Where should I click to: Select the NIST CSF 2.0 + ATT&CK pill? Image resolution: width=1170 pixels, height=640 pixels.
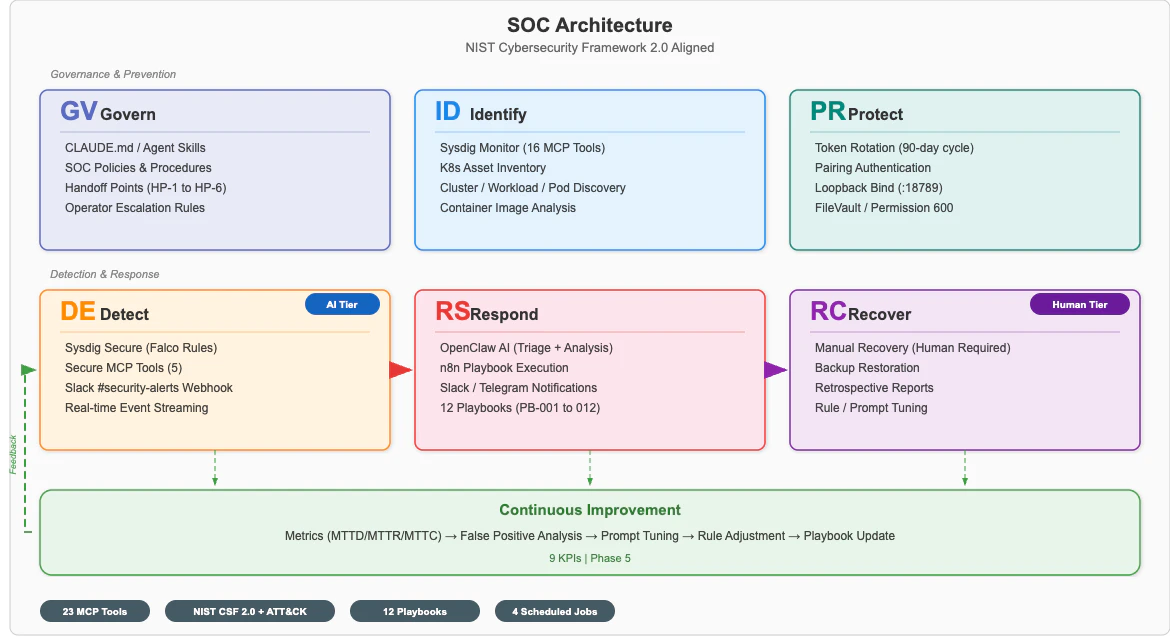click(x=250, y=612)
